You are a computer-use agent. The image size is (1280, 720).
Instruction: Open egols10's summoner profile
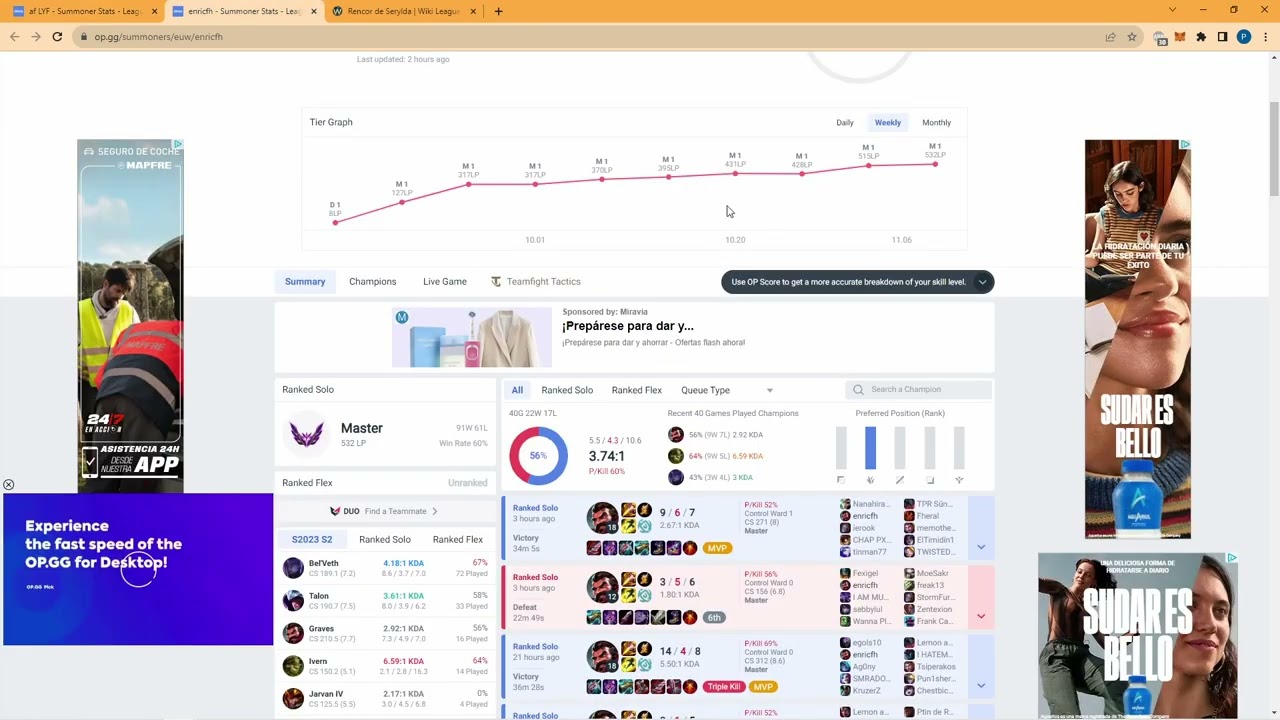(x=867, y=643)
